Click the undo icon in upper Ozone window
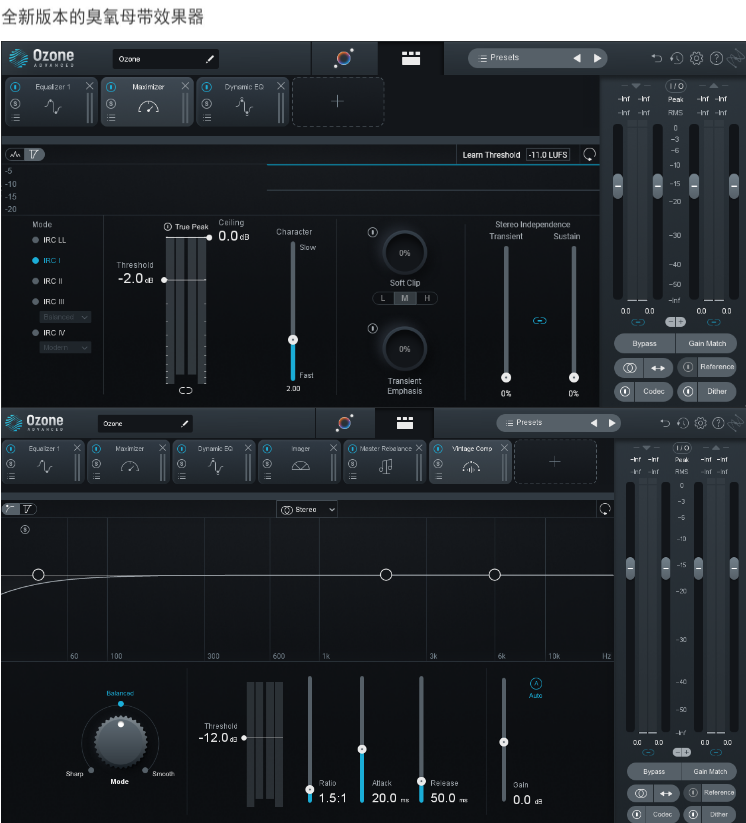The image size is (746, 823). 656,58
